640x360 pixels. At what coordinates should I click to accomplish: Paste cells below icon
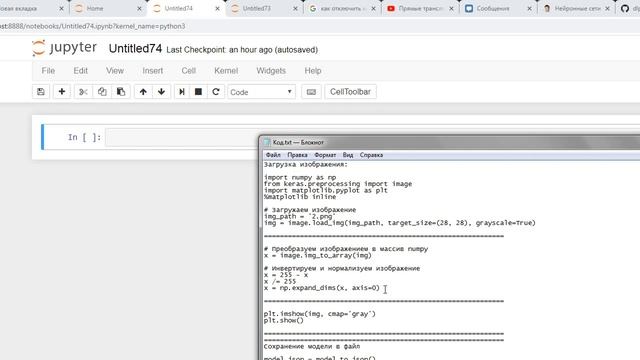[x=121, y=92]
